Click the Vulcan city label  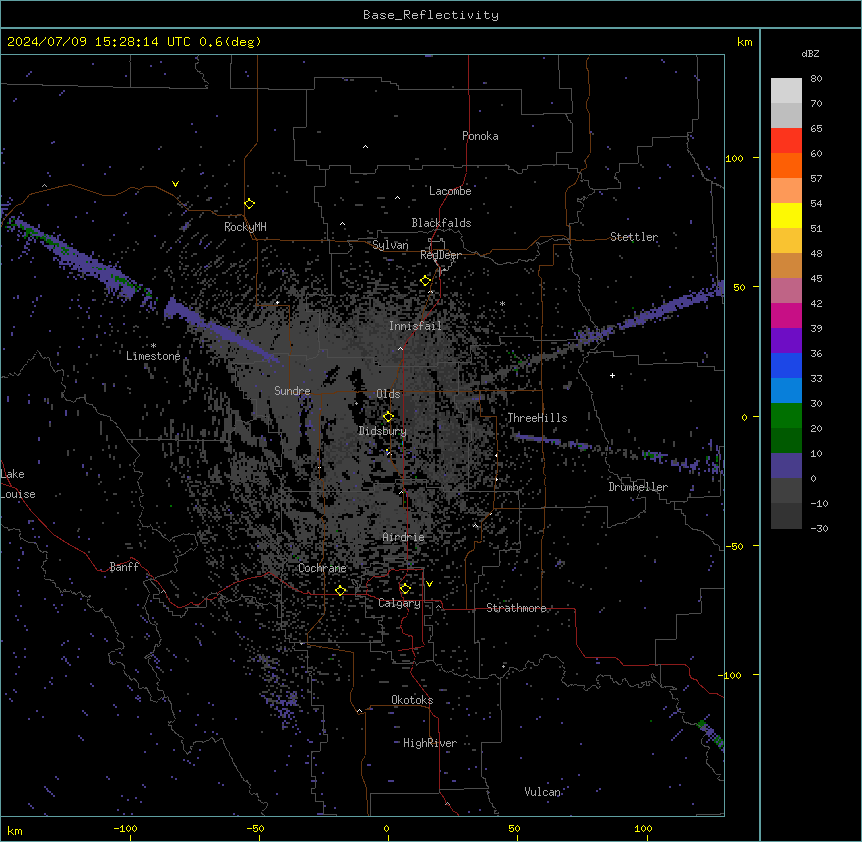click(x=543, y=792)
